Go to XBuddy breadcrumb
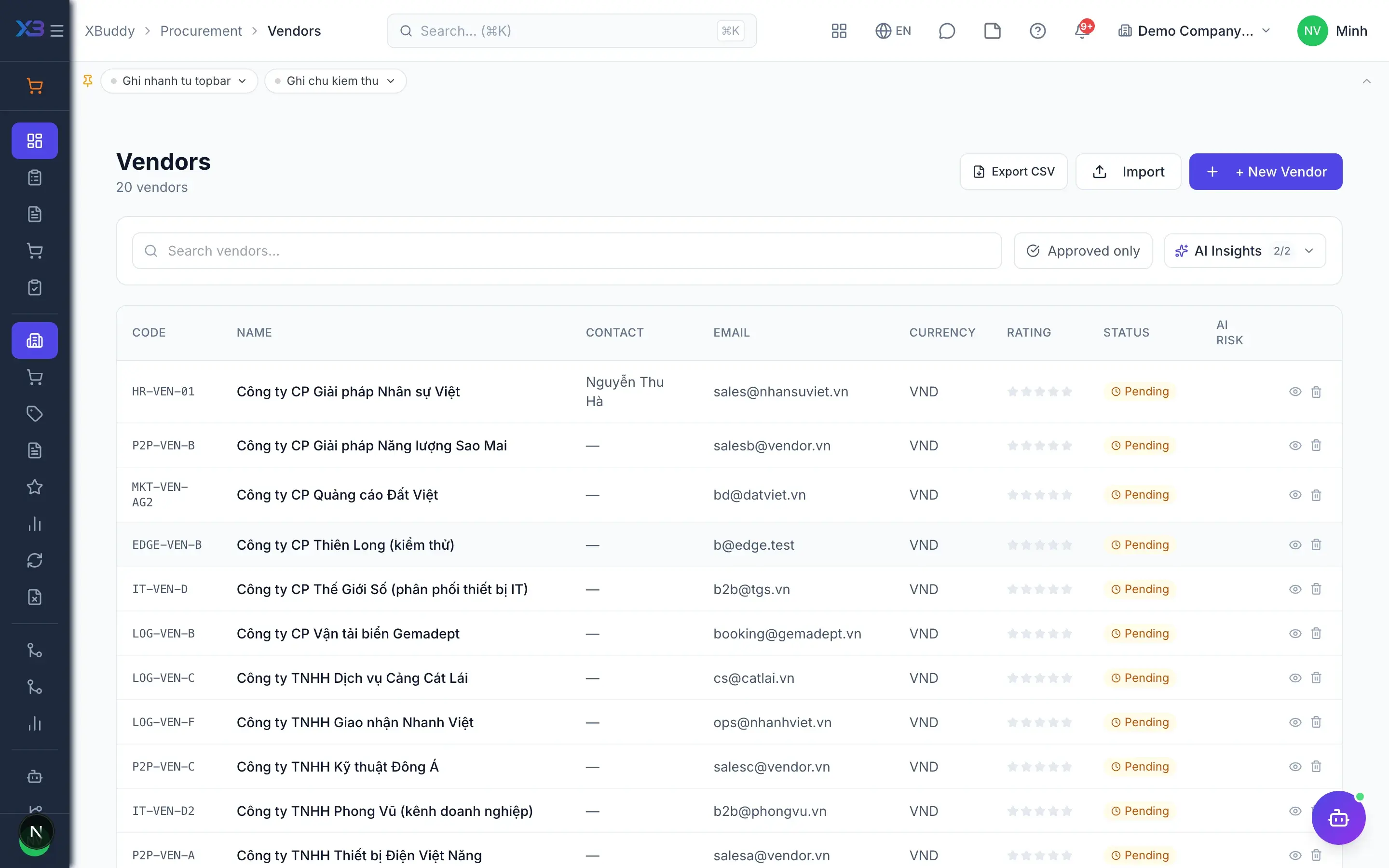The image size is (1389, 868). click(109, 31)
